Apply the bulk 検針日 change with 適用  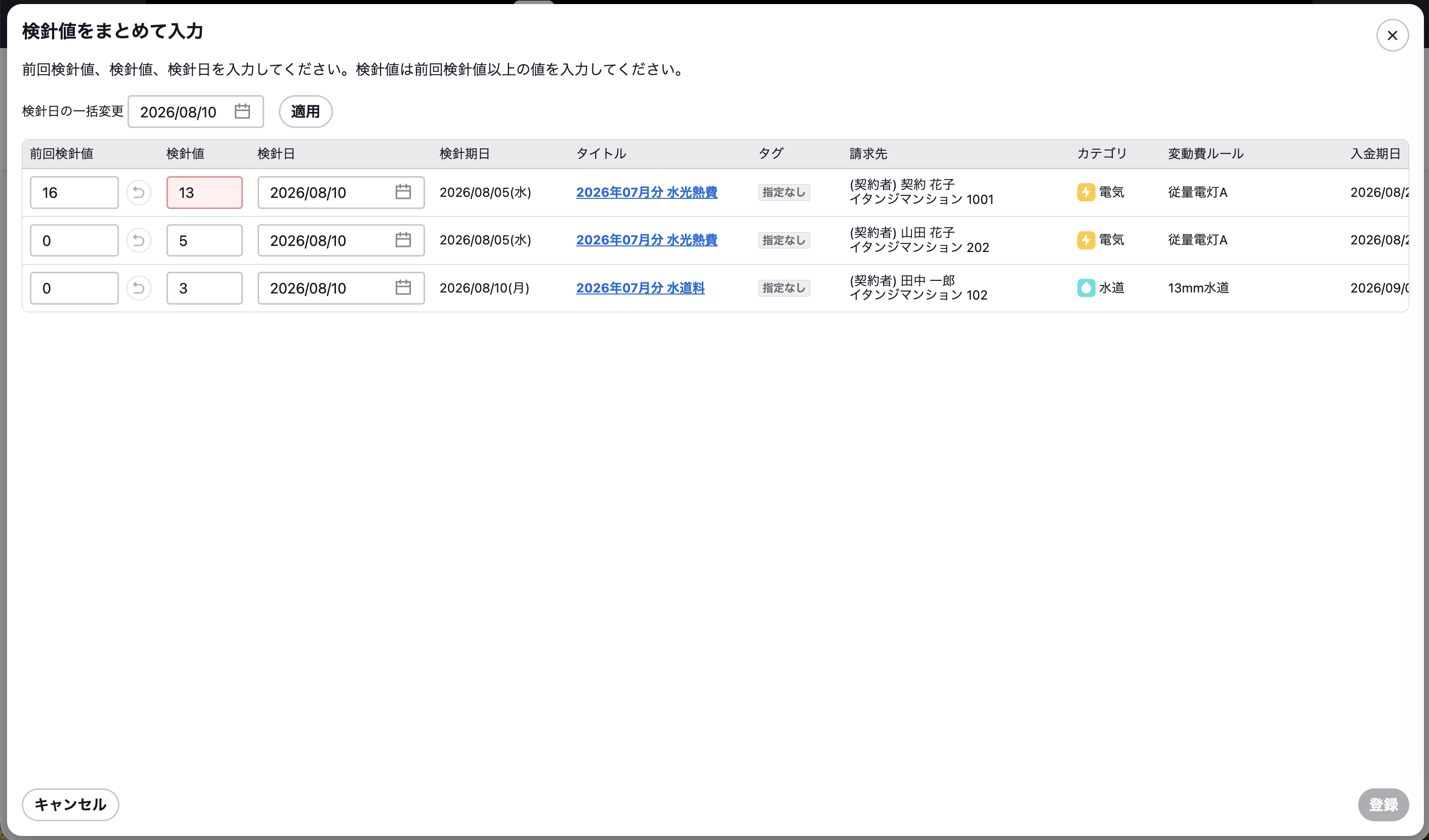306,111
